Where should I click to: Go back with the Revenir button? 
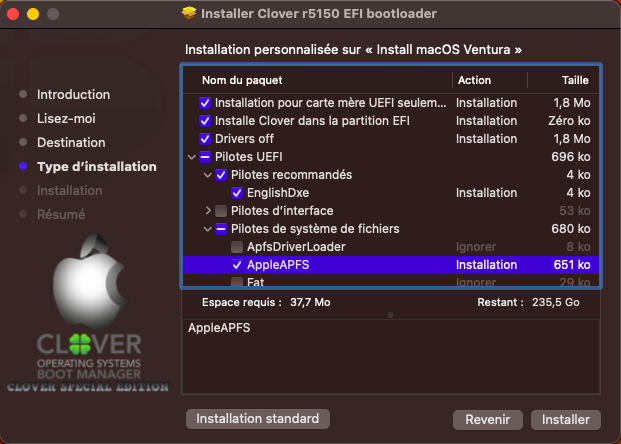pos(488,419)
